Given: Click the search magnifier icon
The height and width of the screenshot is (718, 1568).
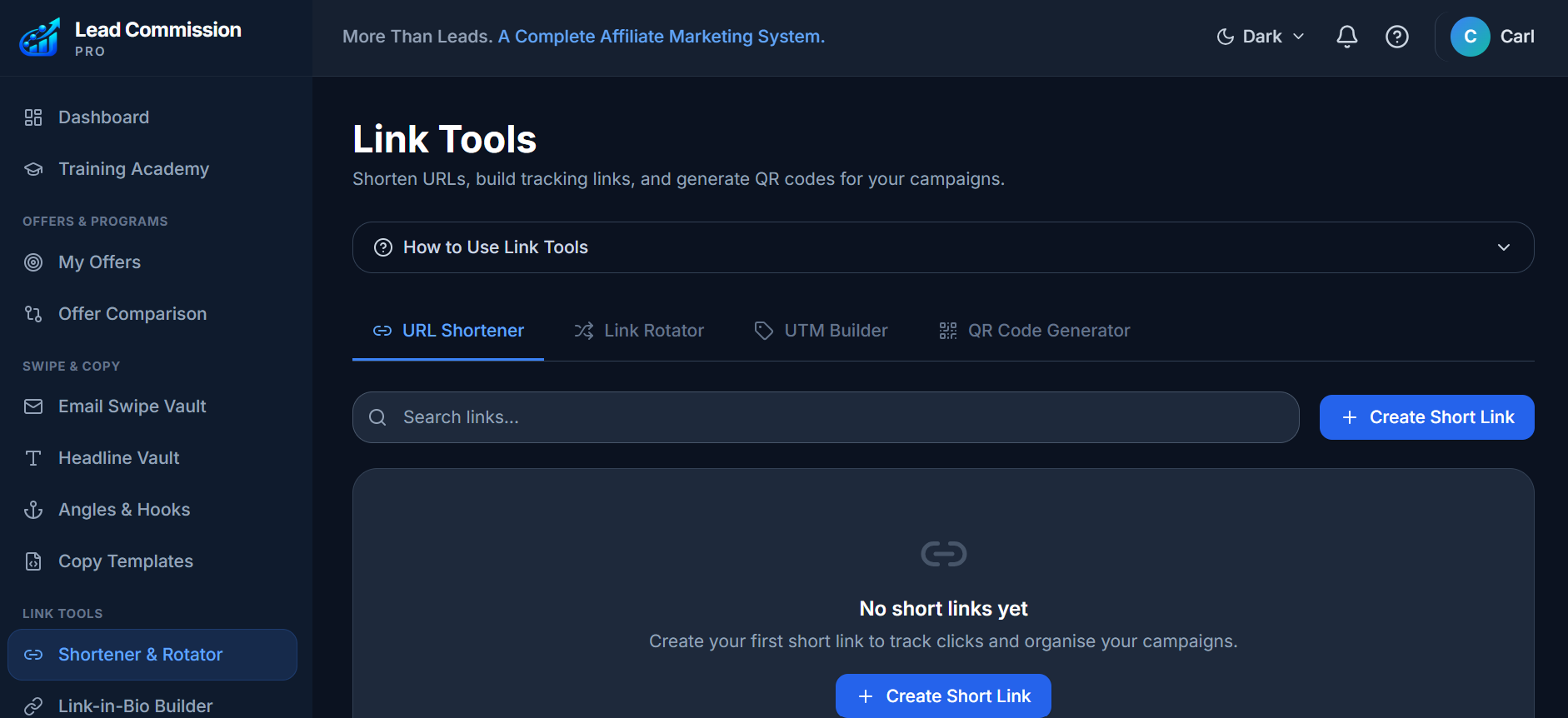Looking at the screenshot, I should 377,417.
